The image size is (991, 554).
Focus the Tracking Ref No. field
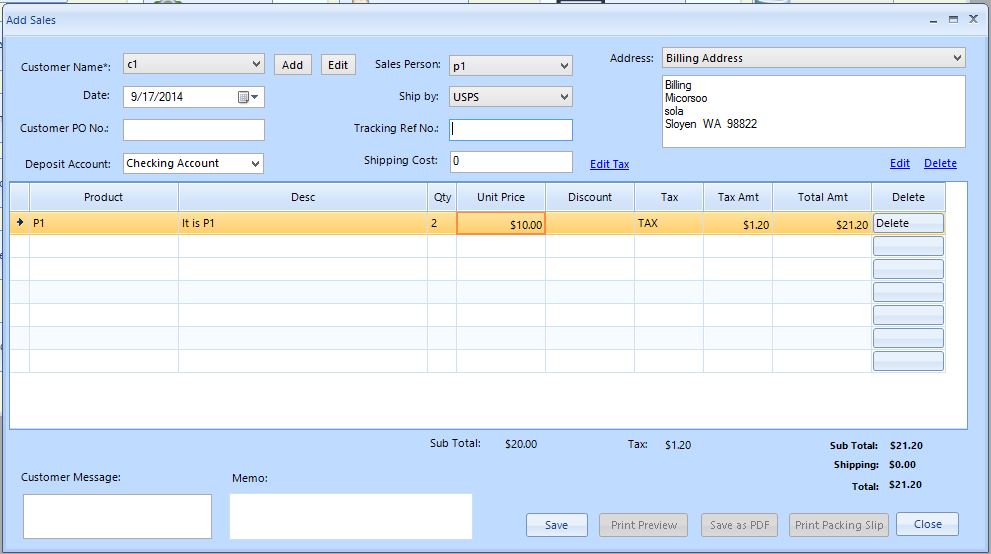pyautogui.click(x=511, y=129)
